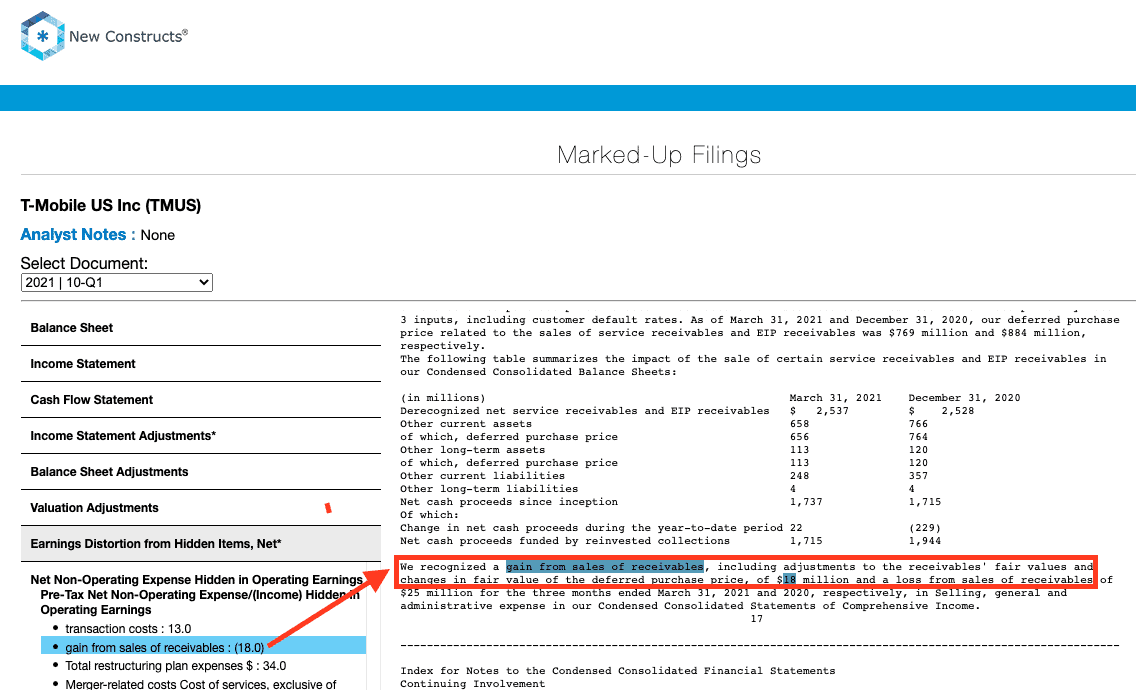The height and width of the screenshot is (690, 1136).
Task: Click the 'Merger-related costs Cost of services' item
Action: [201, 684]
